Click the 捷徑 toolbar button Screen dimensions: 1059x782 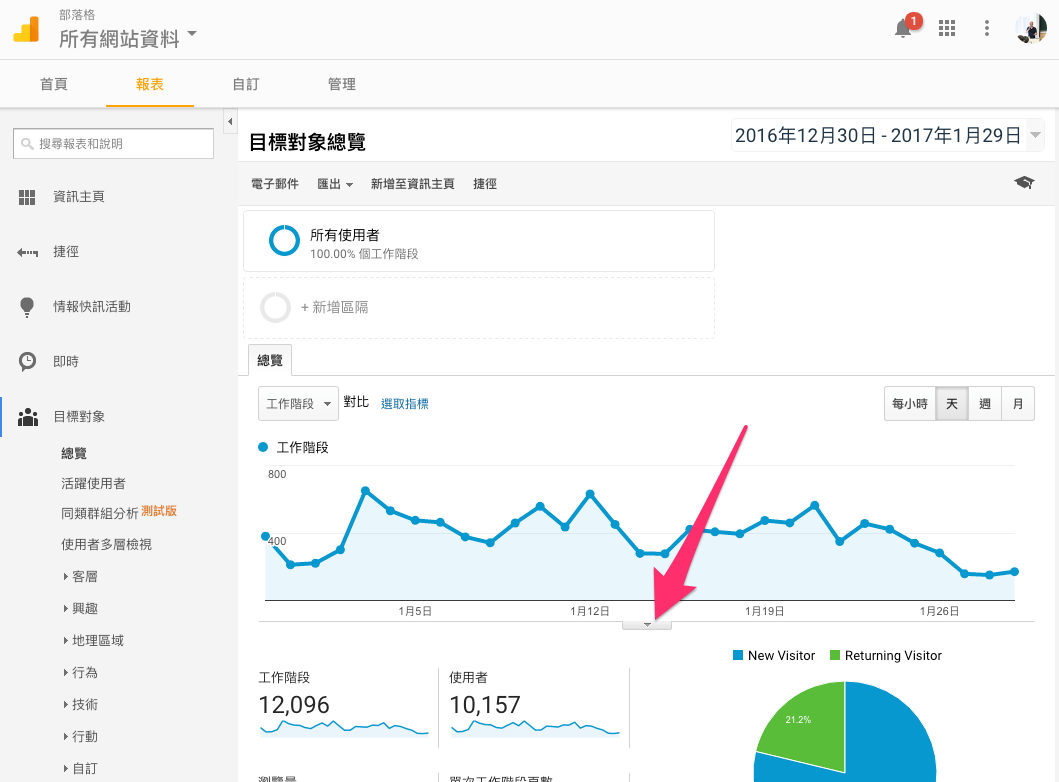[x=485, y=184]
